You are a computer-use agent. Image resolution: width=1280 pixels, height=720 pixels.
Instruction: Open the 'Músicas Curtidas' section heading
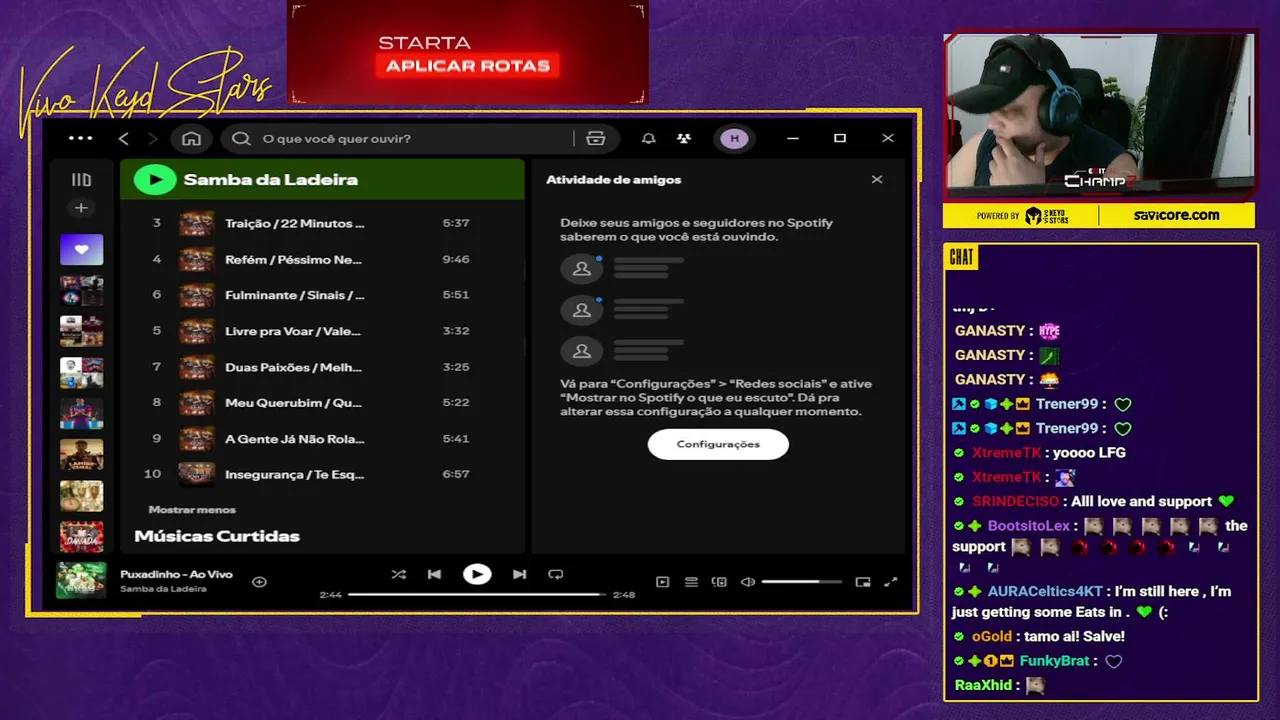(x=217, y=536)
